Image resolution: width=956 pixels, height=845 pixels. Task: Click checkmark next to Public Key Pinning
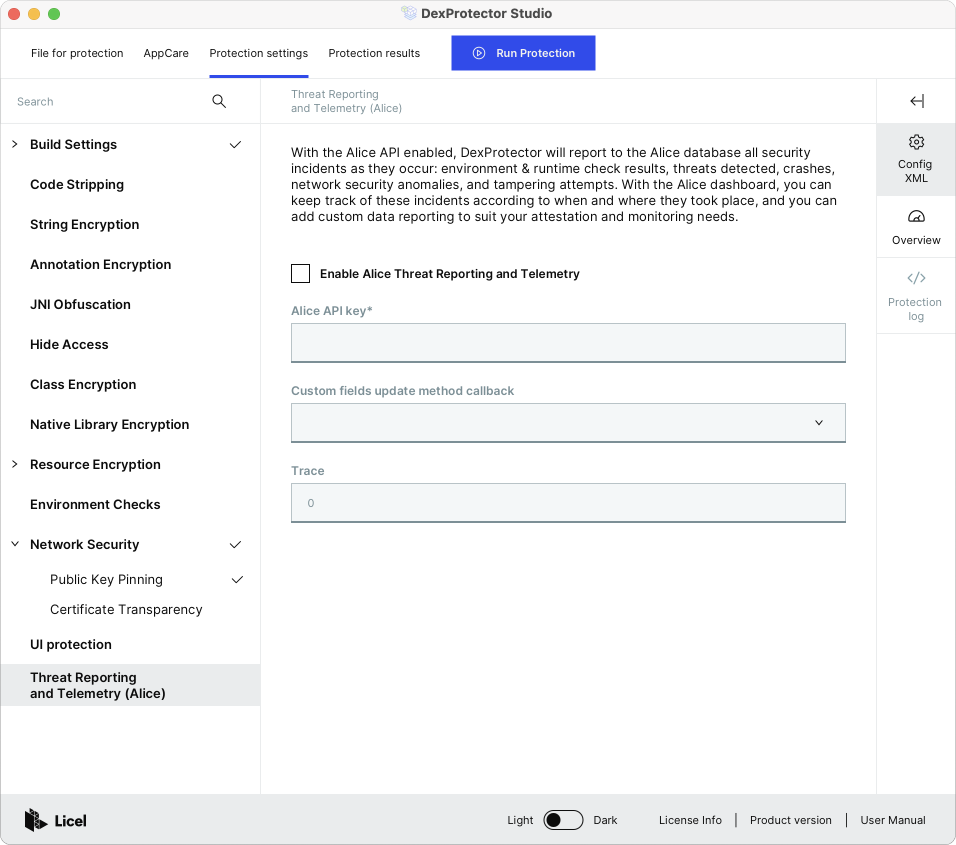coord(237,579)
